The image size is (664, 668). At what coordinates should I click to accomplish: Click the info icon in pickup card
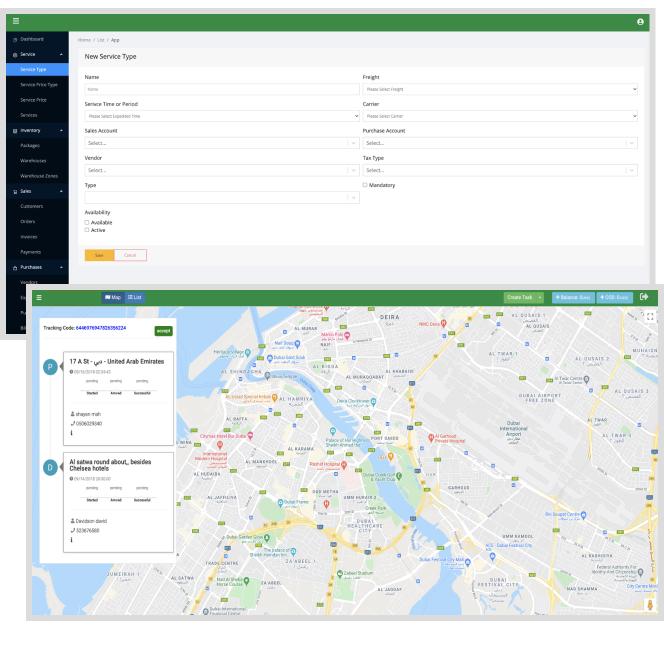click(x=72, y=433)
